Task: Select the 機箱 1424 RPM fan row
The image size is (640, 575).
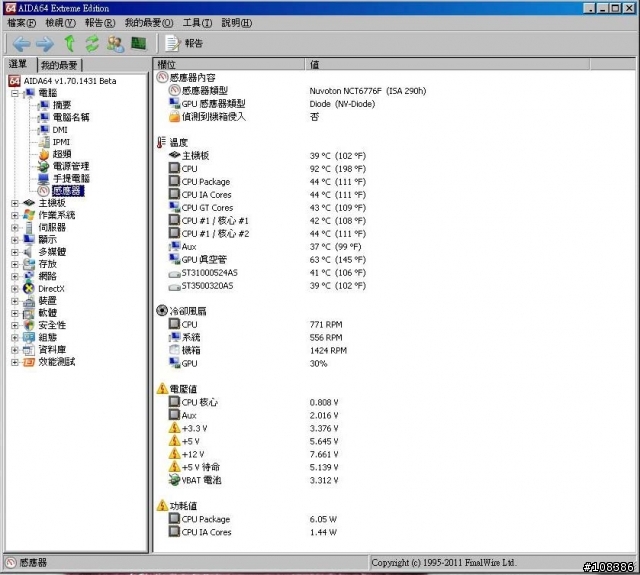Action: pos(258,350)
